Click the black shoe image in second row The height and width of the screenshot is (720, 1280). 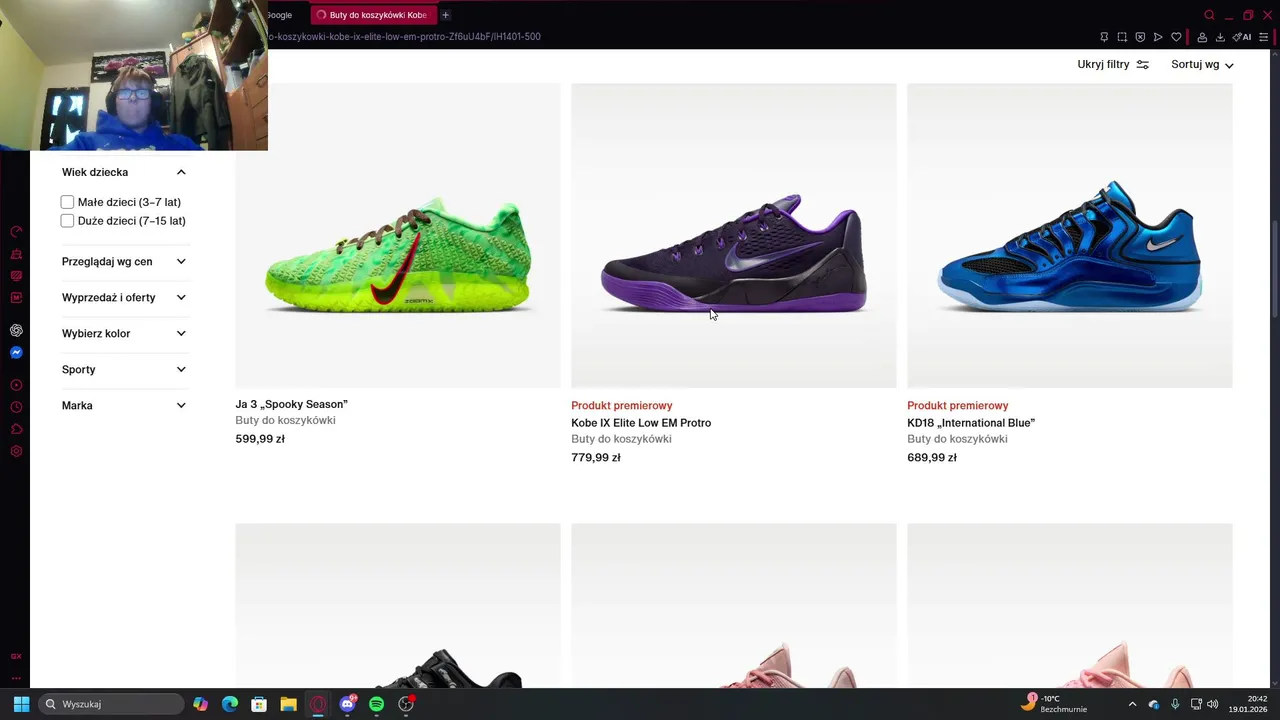398,606
